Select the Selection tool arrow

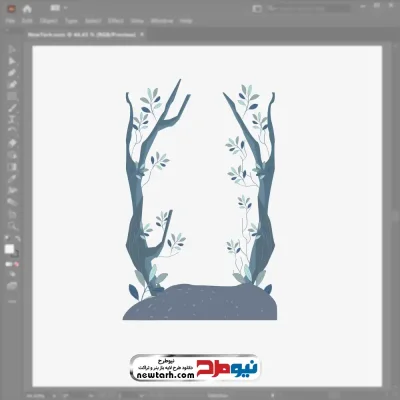[12, 49]
